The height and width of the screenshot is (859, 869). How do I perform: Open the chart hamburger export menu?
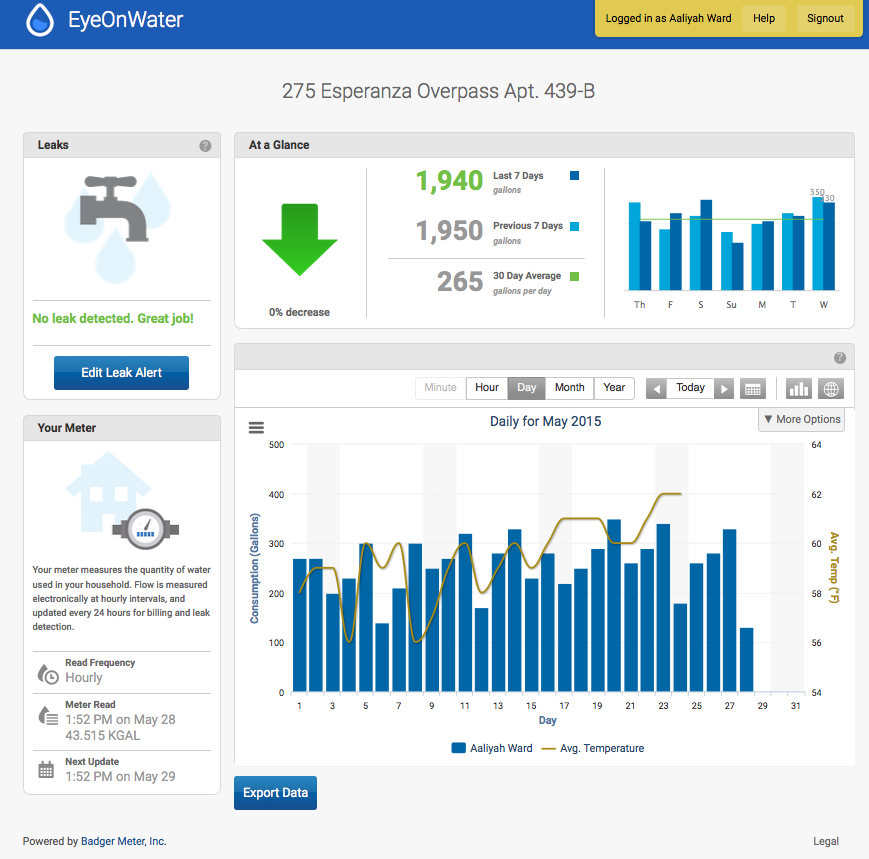pyautogui.click(x=256, y=426)
